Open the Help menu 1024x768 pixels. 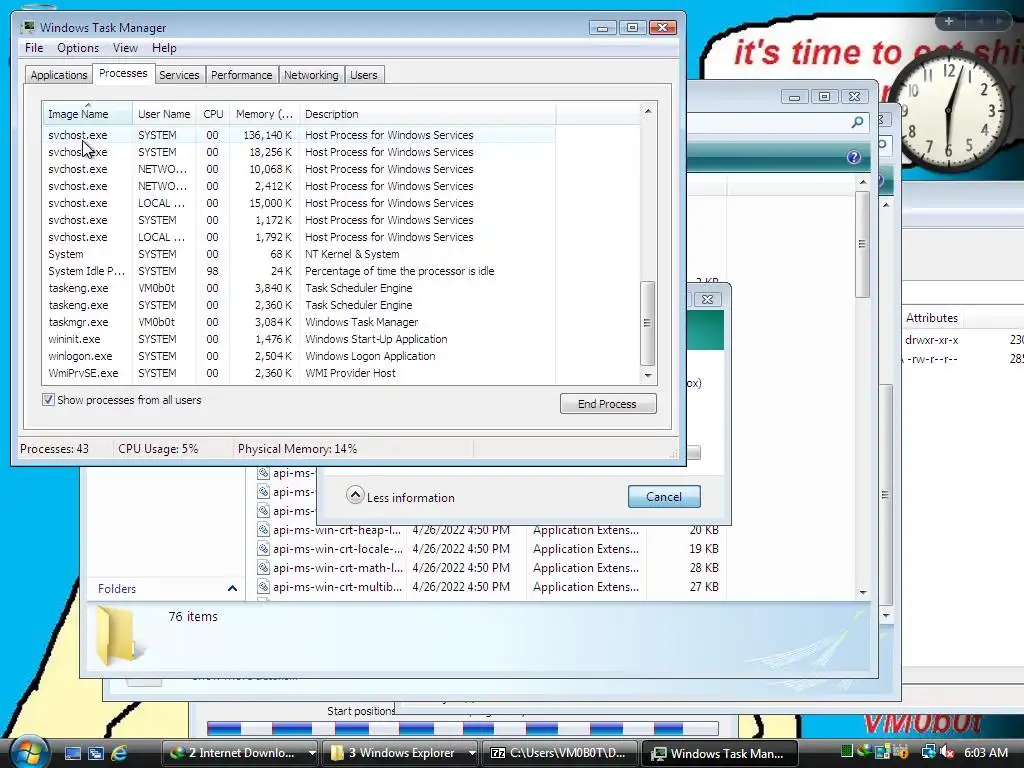[x=164, y=48]
